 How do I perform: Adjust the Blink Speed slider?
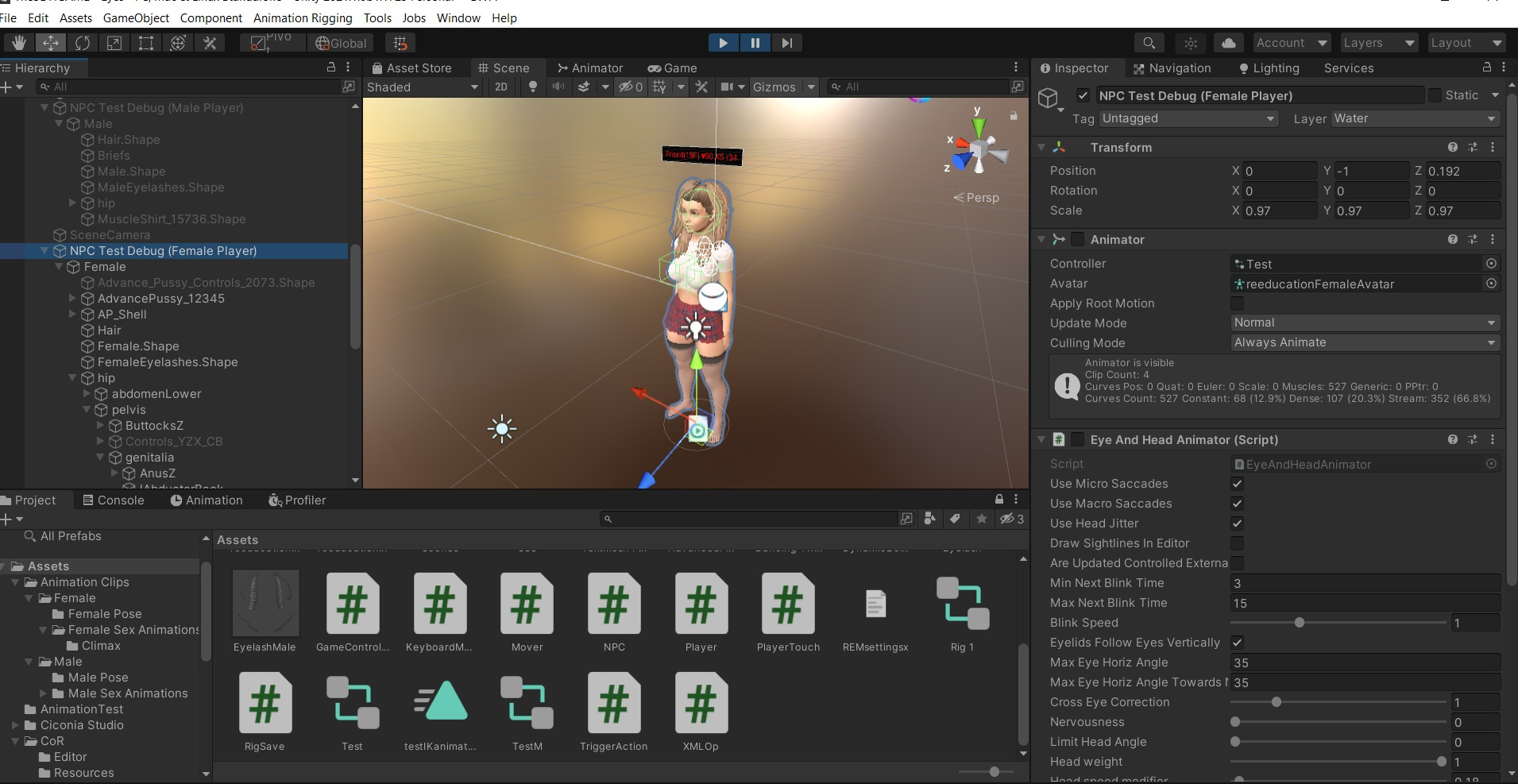tap(1338, 623)
